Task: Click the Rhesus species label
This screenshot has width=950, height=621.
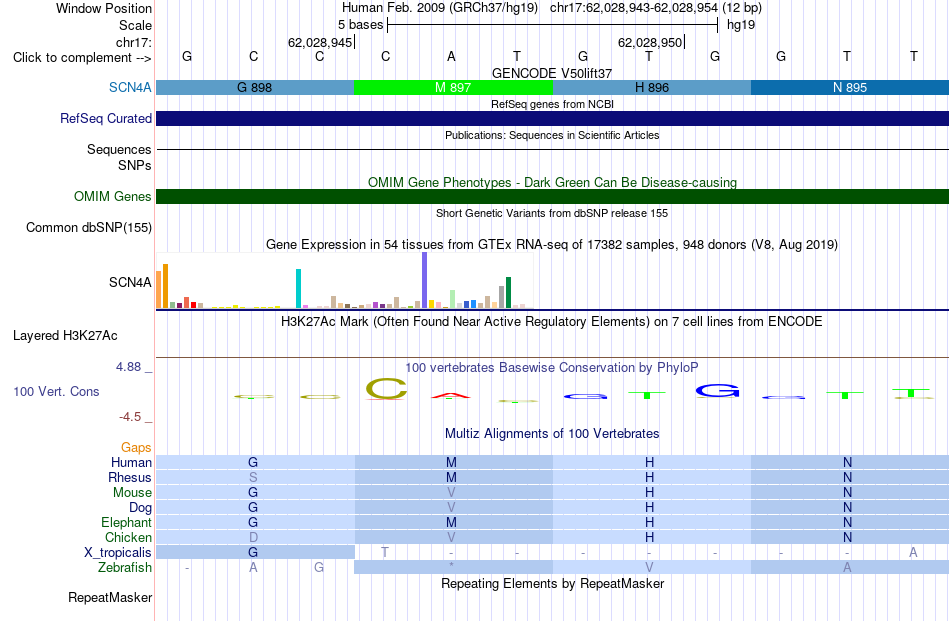Action: click(x=130, y=477)
